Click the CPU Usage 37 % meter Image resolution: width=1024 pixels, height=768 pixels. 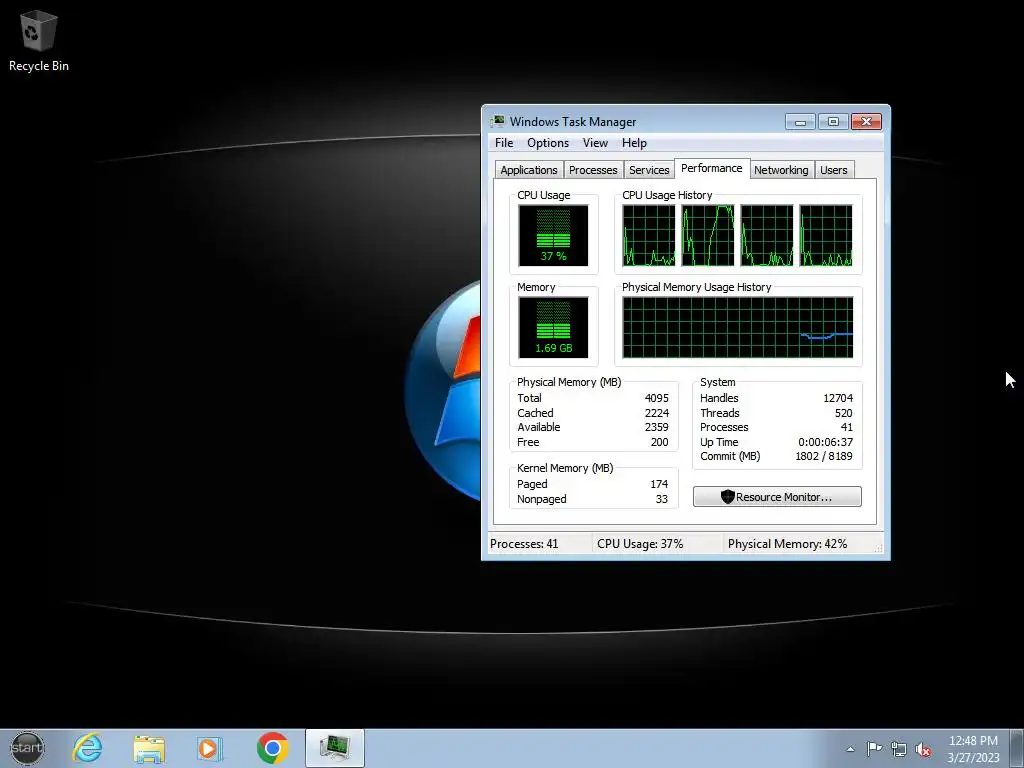click(553, 236)
